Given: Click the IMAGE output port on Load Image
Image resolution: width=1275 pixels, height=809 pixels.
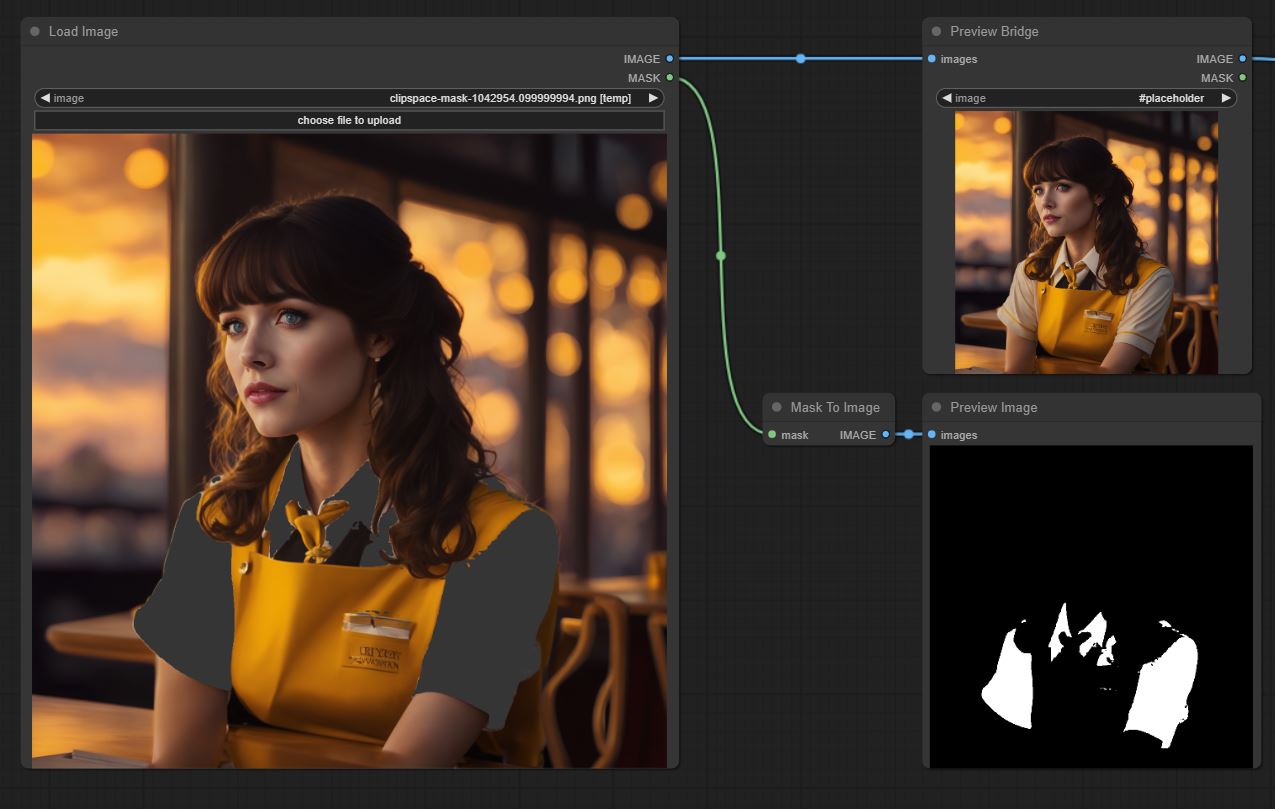Looking at the screenshot, I should pos(670,59).
